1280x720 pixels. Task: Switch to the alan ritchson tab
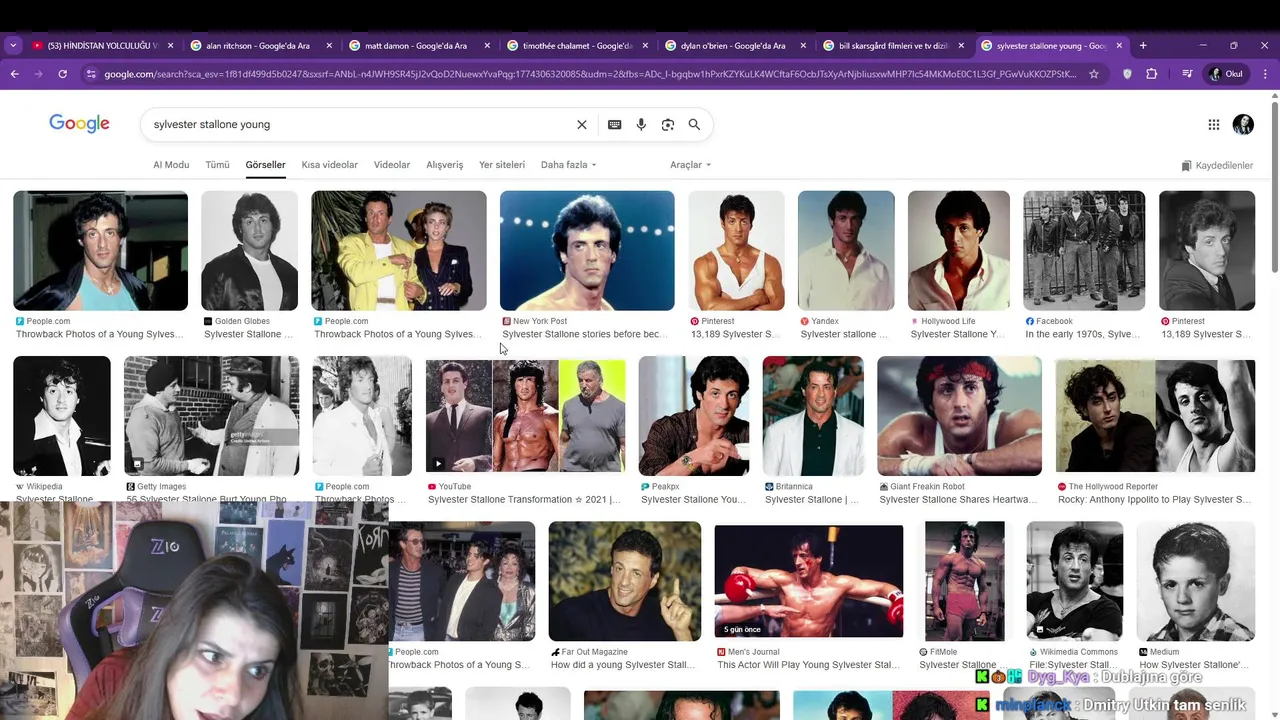pyautogui.click(x=260, y=46)
